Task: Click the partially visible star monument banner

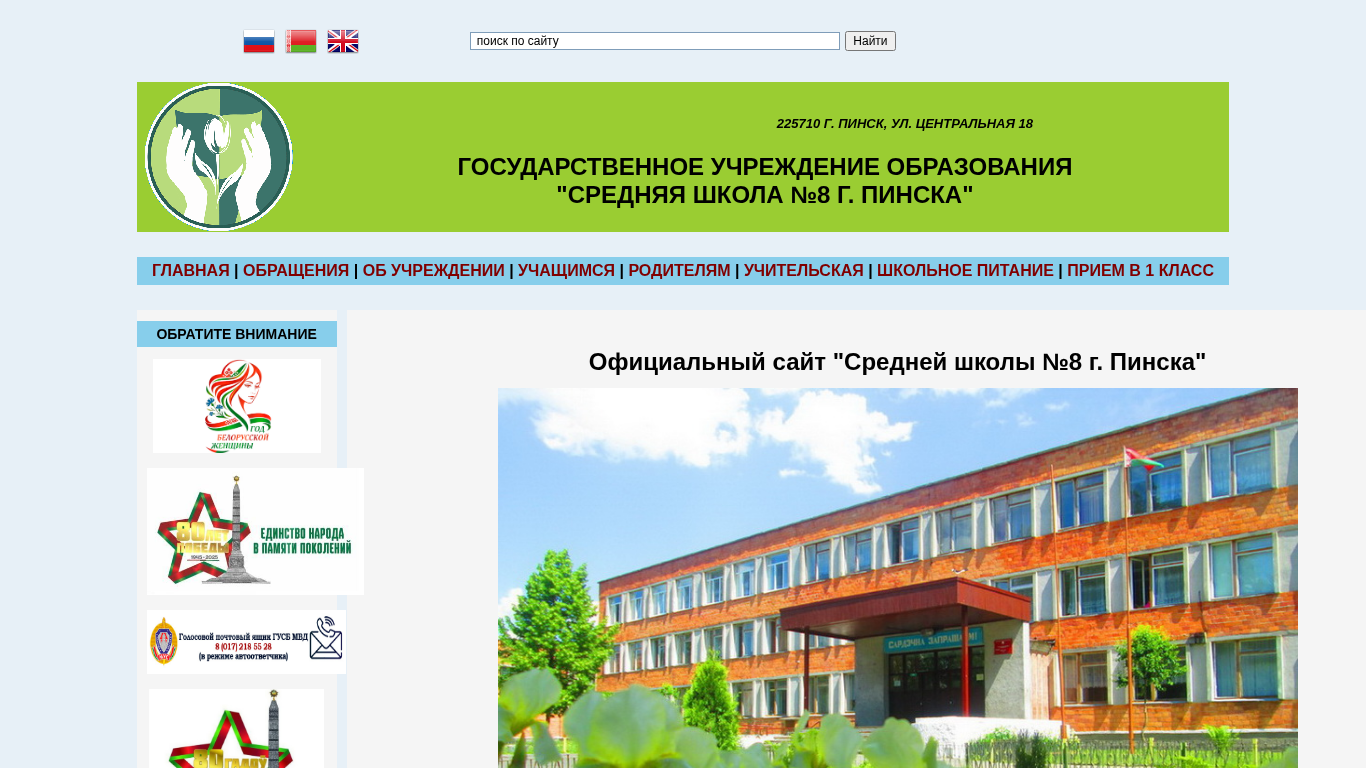Action: [x=236, y=728]
